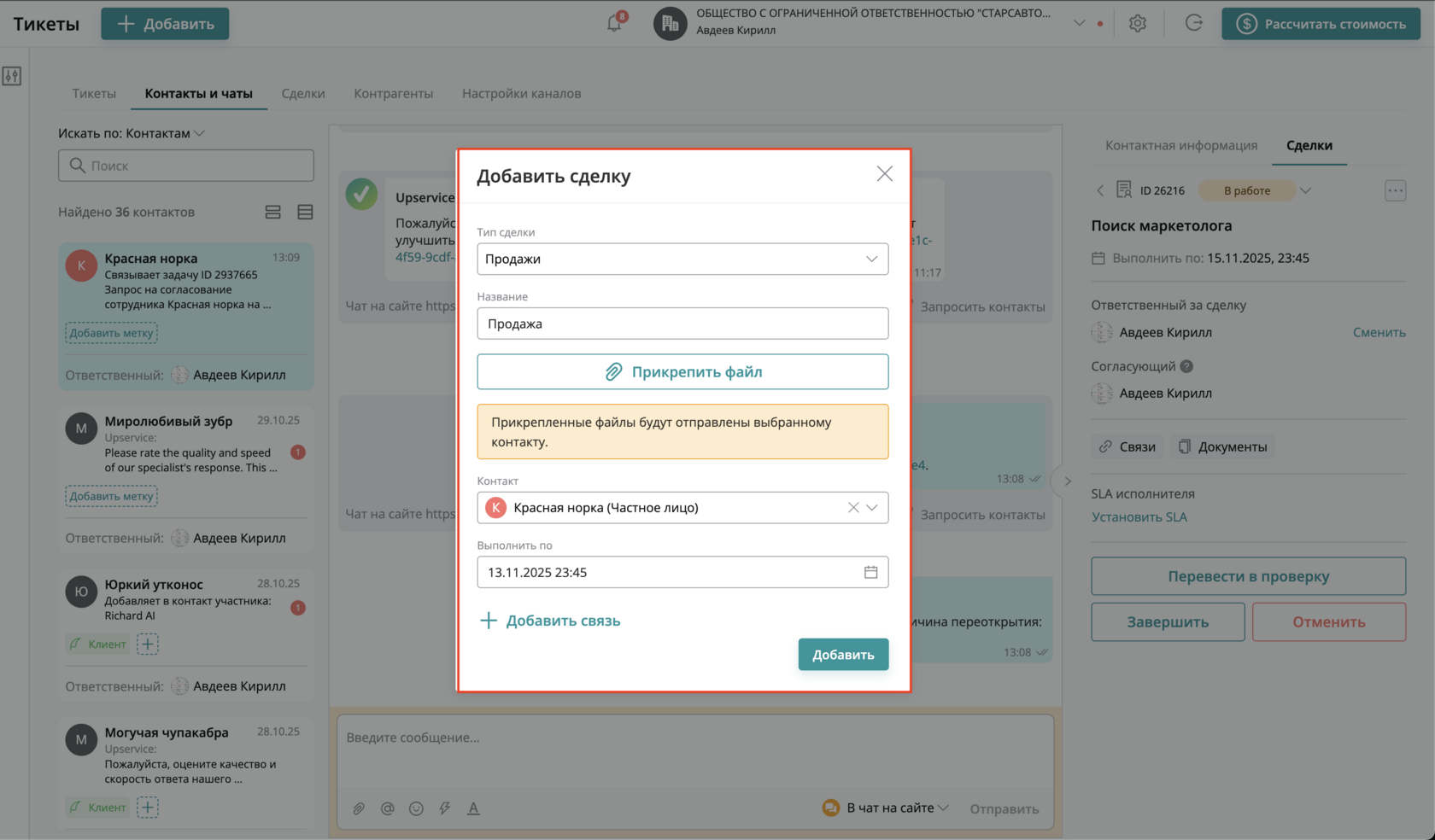Click the Отправить send button

(1004, 808)
